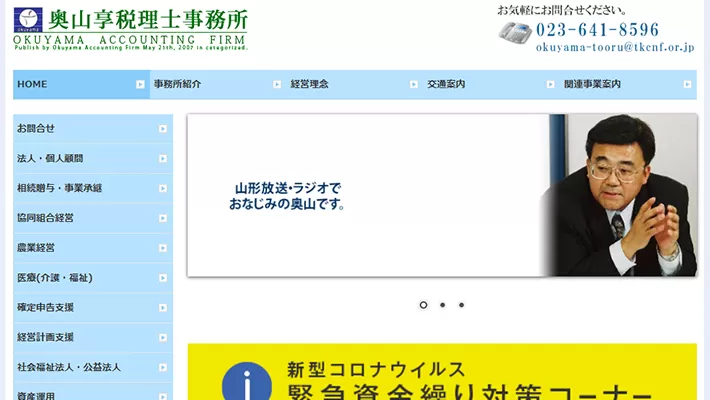Click the okuyama-tooru email address
The image size is (710, 400).
614,47
